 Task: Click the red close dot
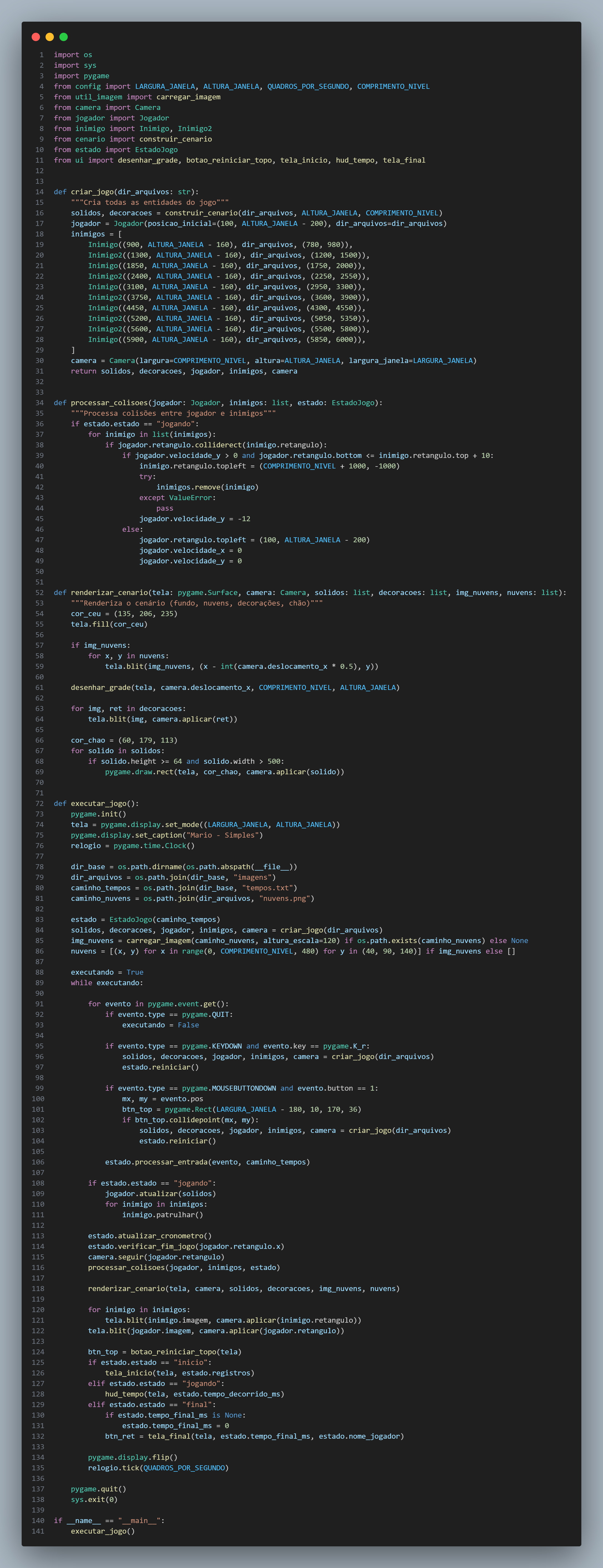tap(35, 37)
